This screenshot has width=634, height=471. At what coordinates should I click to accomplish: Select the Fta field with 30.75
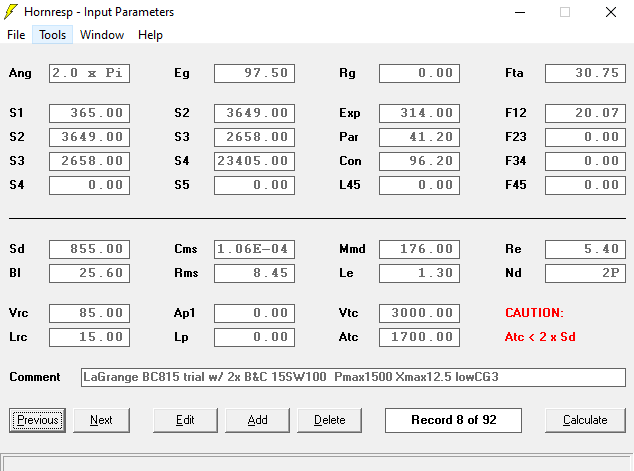[x=585, y=73]
